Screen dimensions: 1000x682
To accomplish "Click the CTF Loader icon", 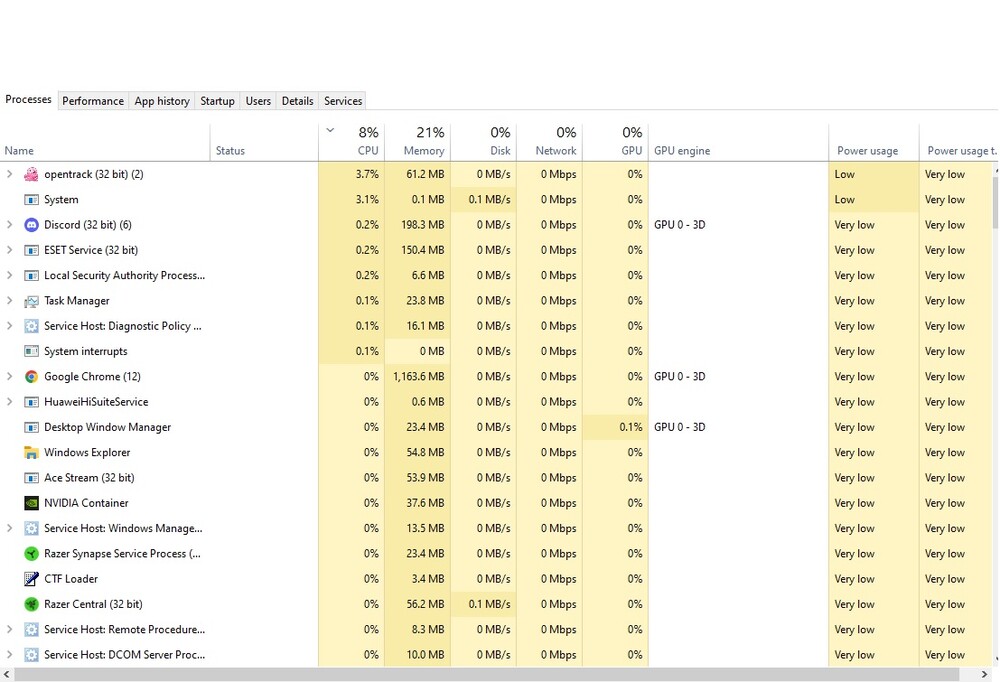I will (x=31, y=579).
